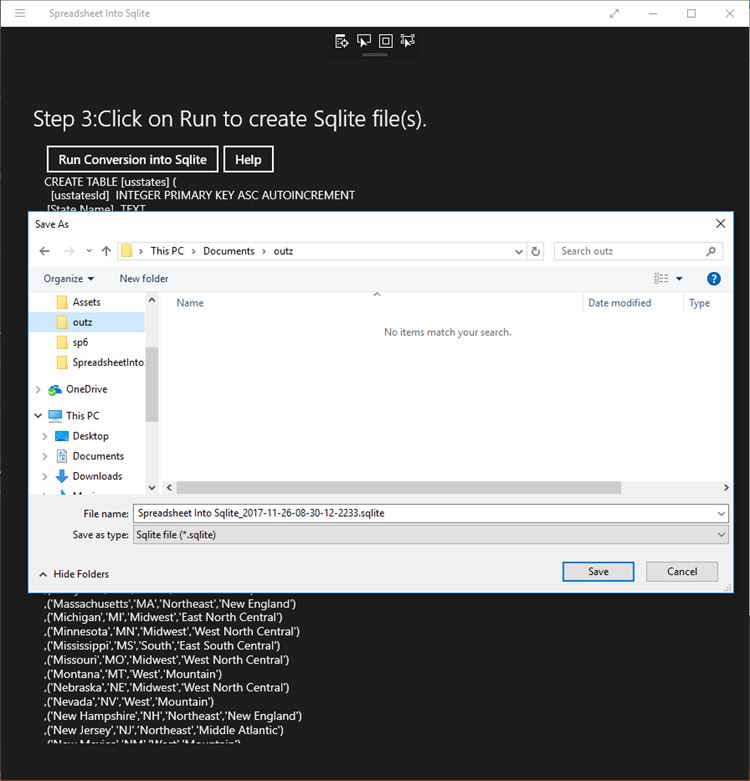Click the forward arrow in the Save As dialog
This screenshot has height=781, width=750.
69,251
